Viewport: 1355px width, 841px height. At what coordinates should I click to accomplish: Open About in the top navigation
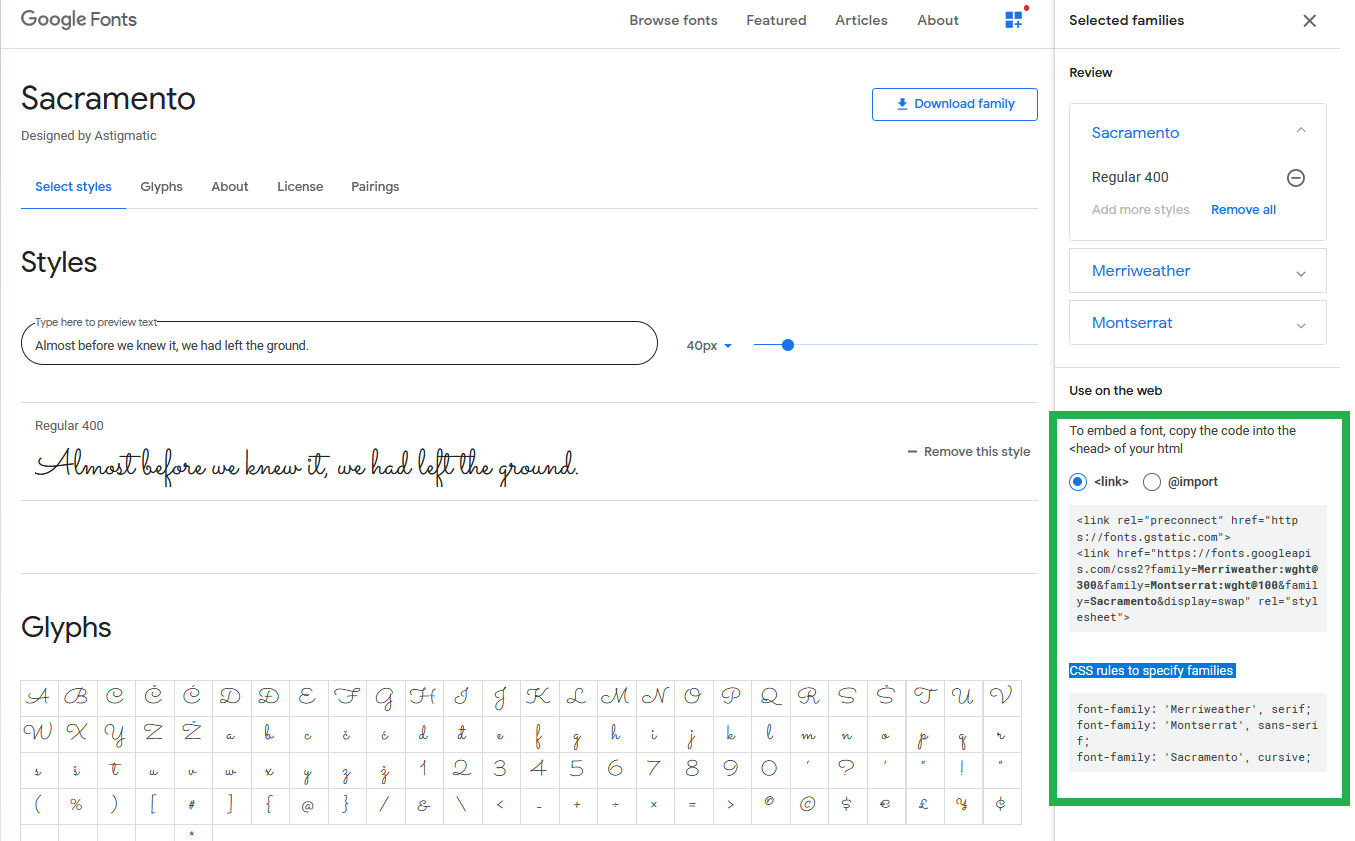tap(938, 20)
